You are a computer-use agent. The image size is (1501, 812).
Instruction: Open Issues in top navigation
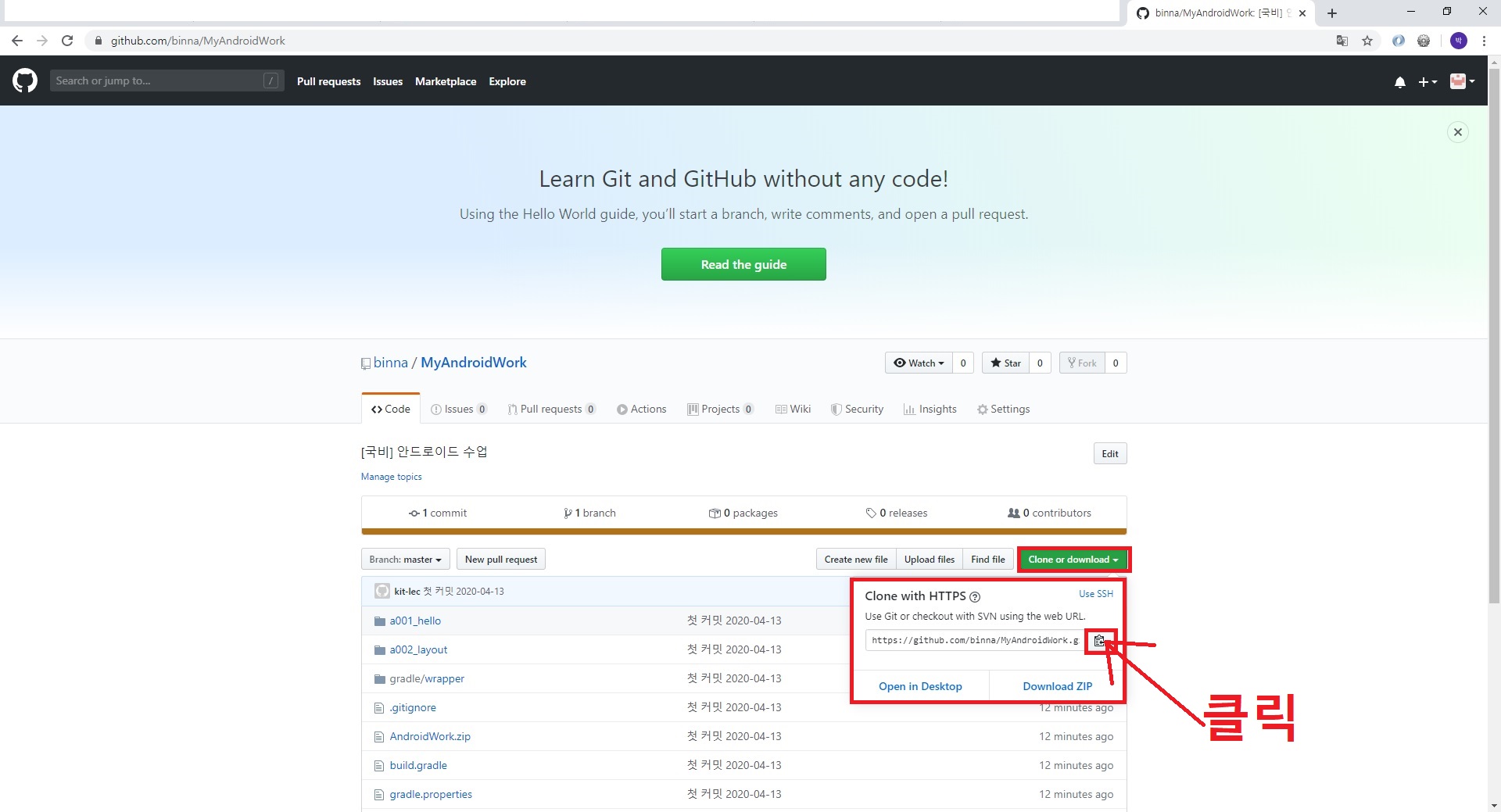[x=388, y=81]
